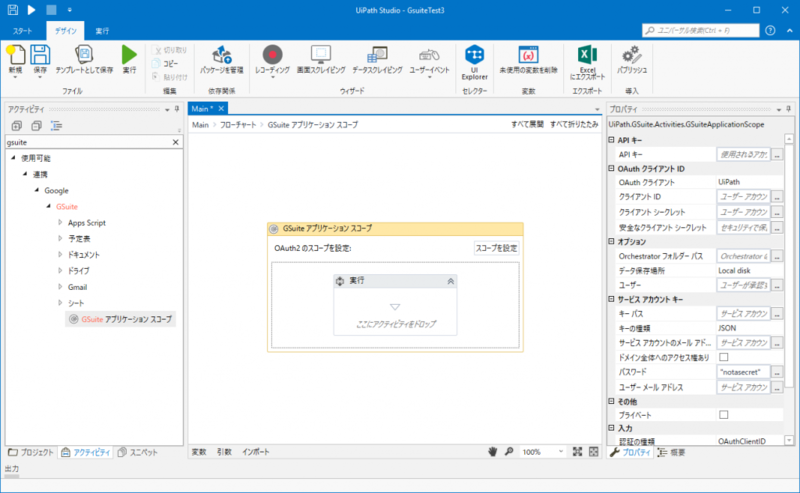800x493 pixels.
Task: Click the クライアント ID input field
Action: point(743,196)
